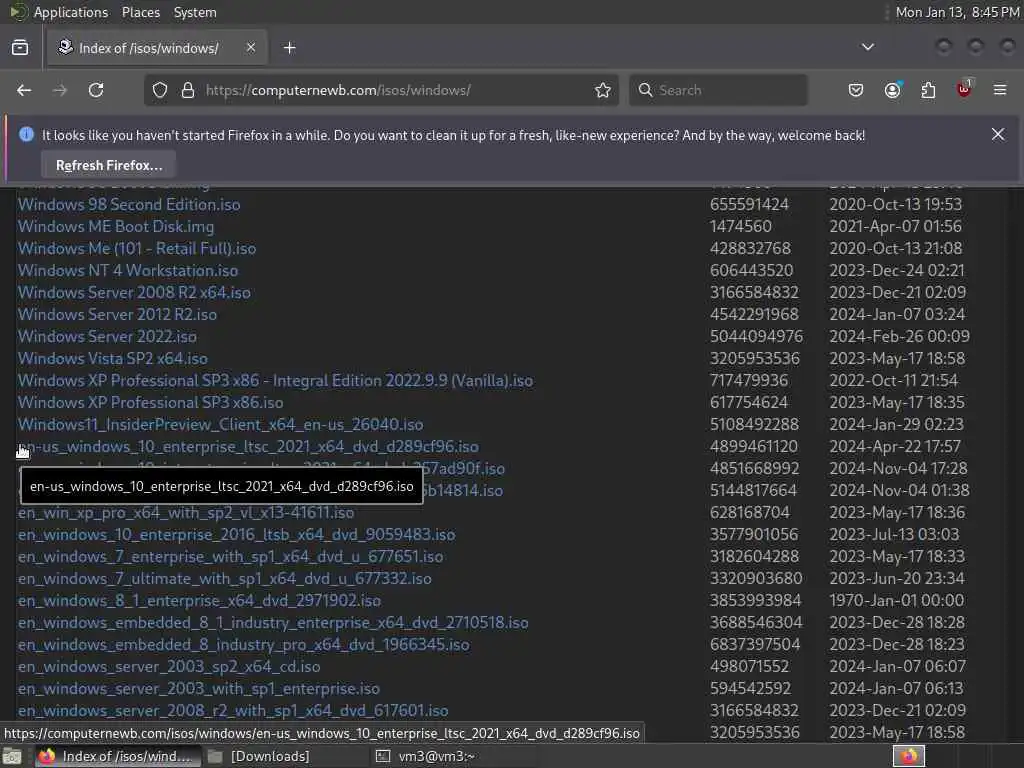
Task: Open en_windows_8_1_enterprise_x64 link
Action: 200,600
